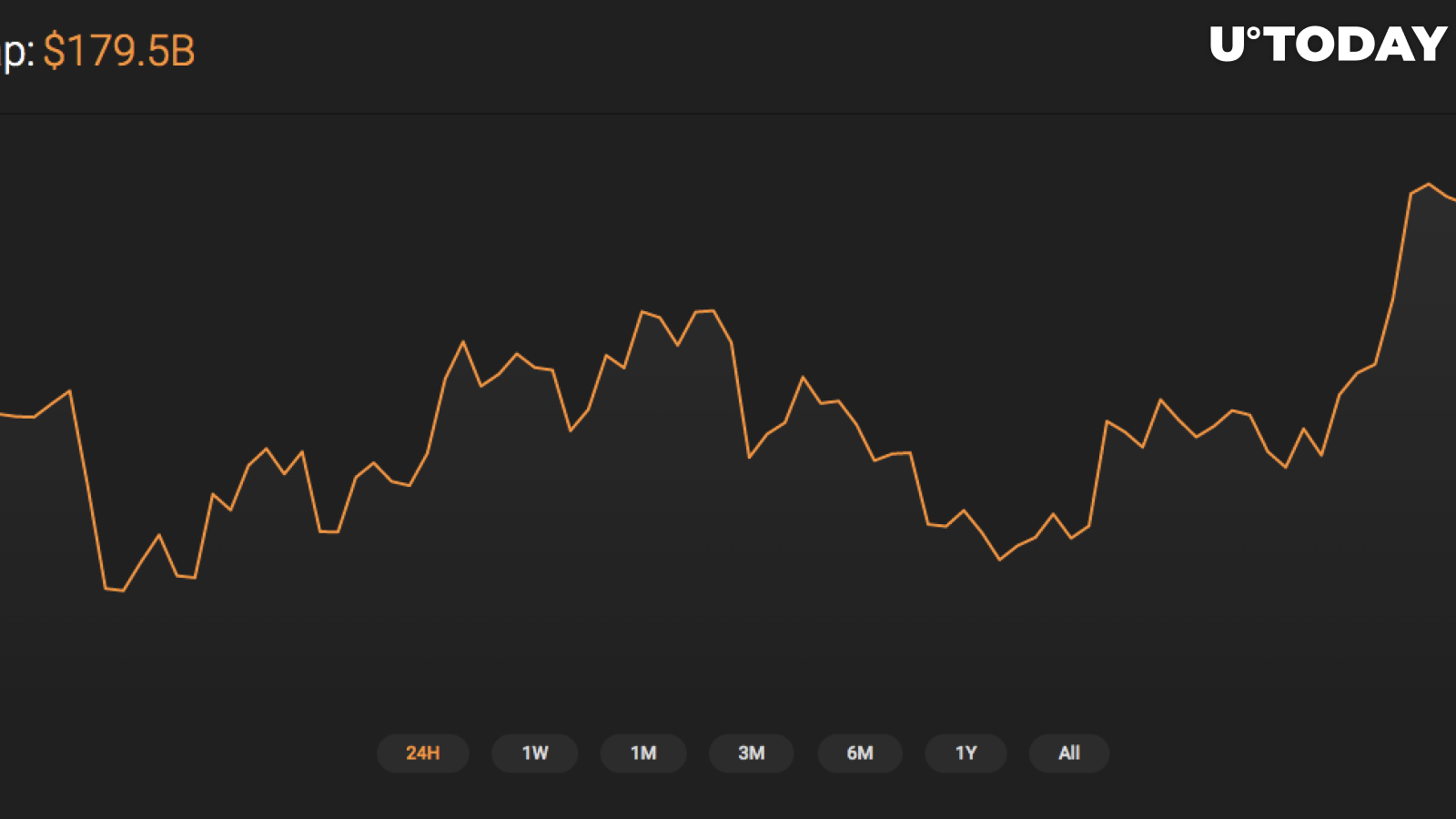Click the $179.5B market cap value

(119, 51)
